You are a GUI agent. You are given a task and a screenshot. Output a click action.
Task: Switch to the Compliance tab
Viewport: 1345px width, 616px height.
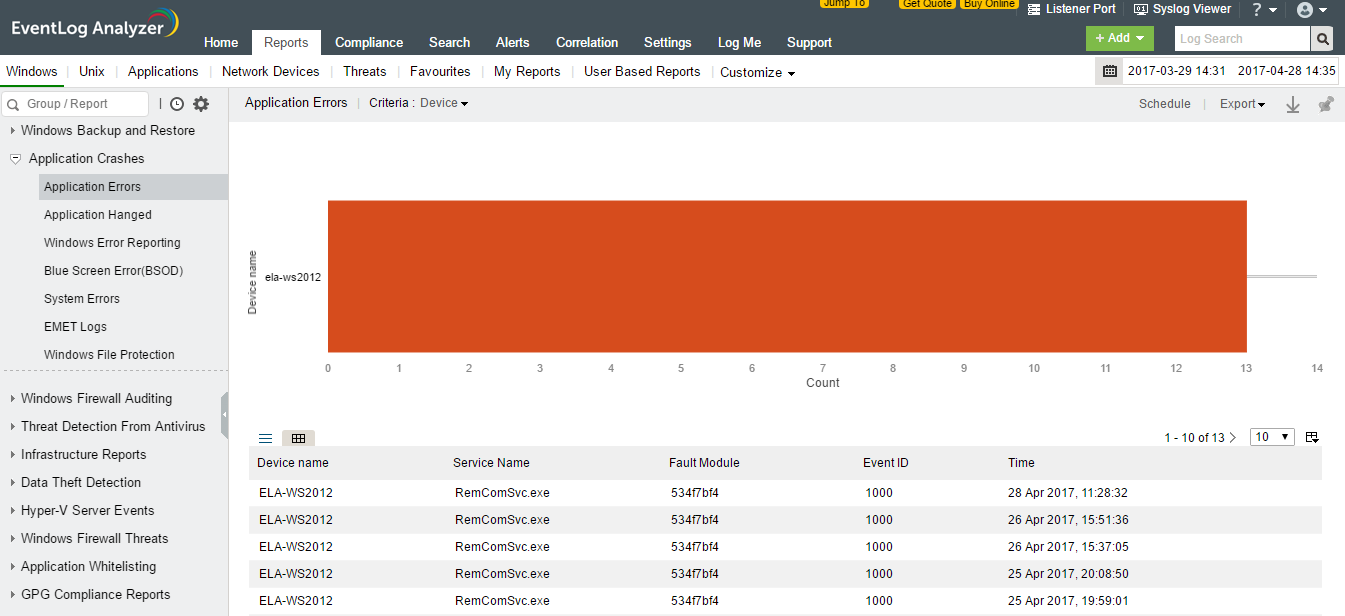[x=369, y=42]
